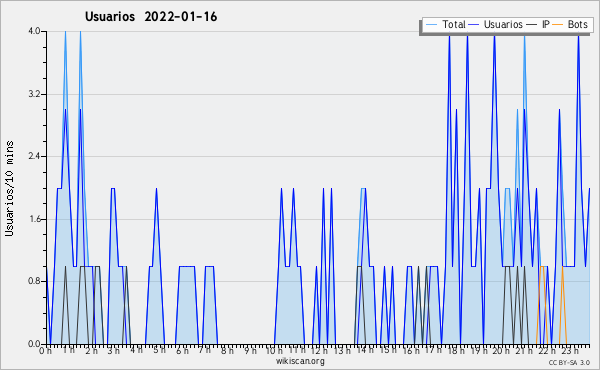Select the 'IP' legend entry
This screenshot has height=370, width=600.
pos(546,24)
